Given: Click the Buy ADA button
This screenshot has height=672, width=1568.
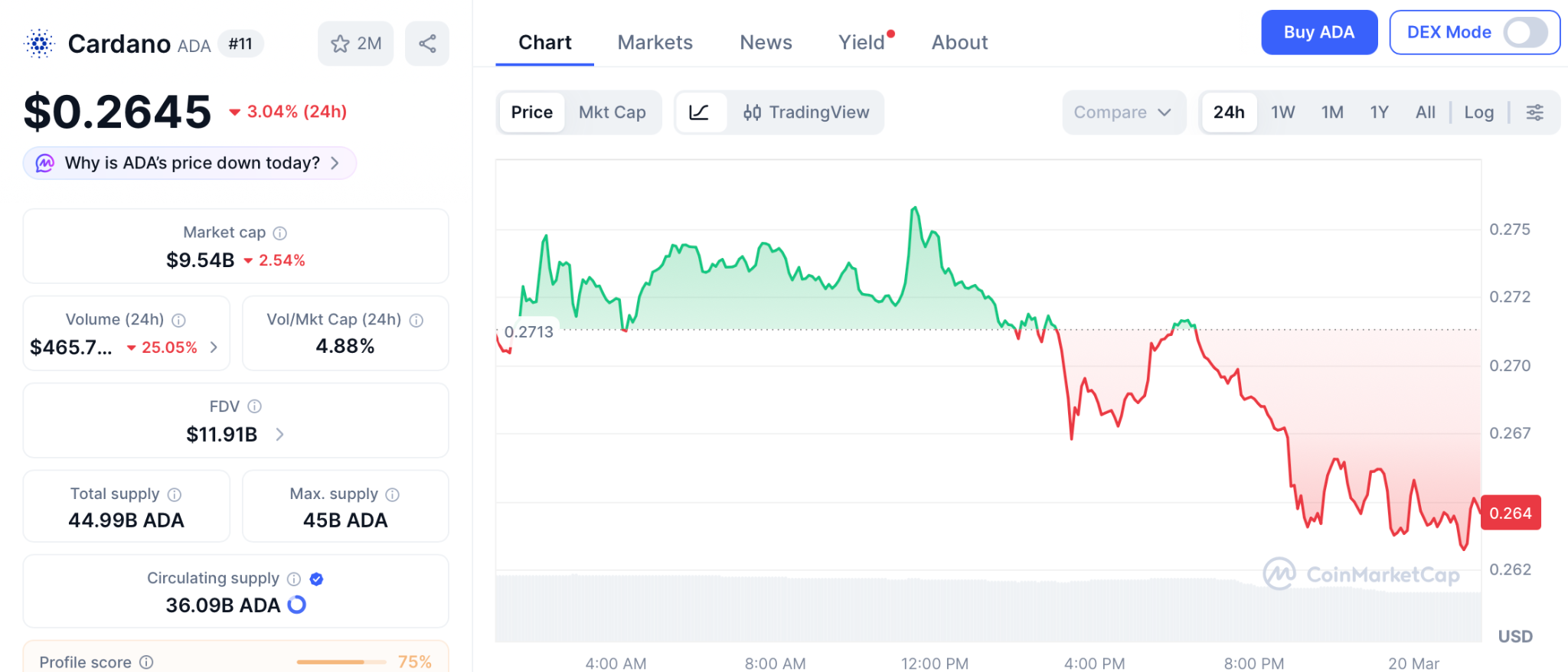Looking at the screenshot, I should tap(1319, 32).
